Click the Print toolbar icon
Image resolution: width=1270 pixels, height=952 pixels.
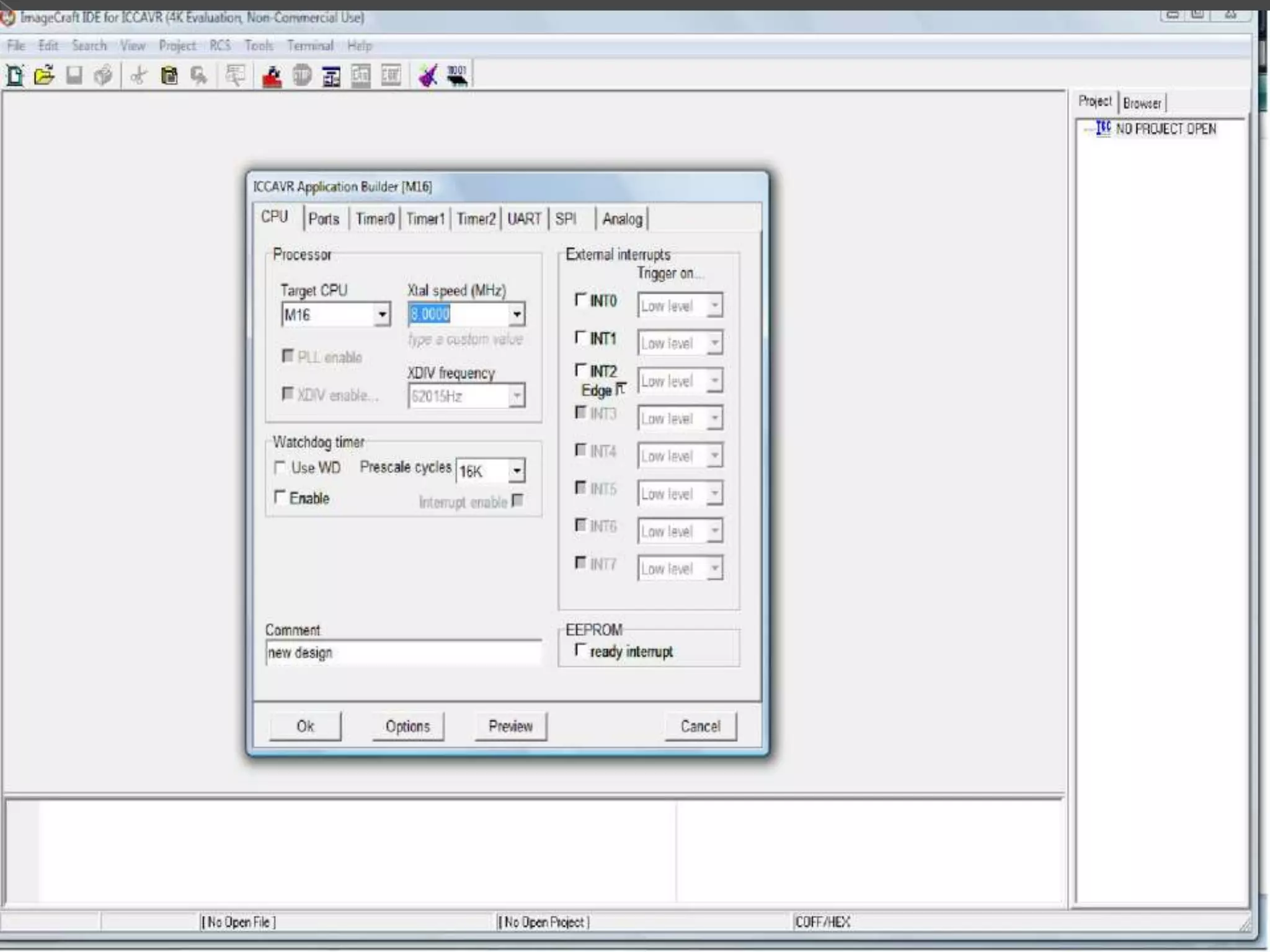pyautogui.click(x=103, y=76)
